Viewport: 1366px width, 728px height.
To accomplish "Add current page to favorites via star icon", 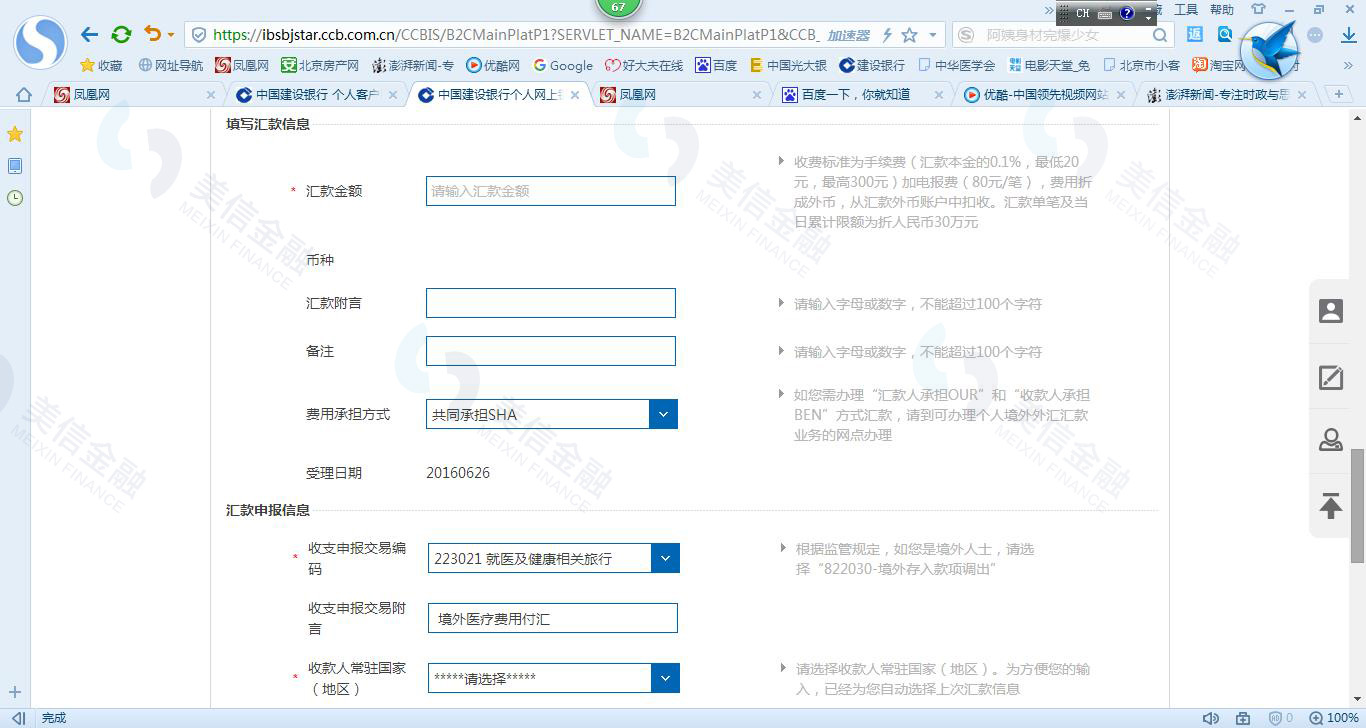I will point(908,33).
